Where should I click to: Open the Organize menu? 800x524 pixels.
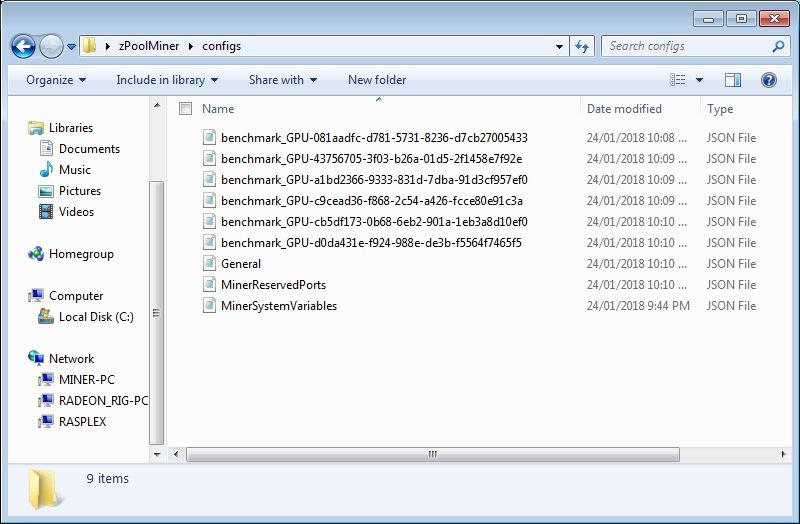tap(56, 80)
